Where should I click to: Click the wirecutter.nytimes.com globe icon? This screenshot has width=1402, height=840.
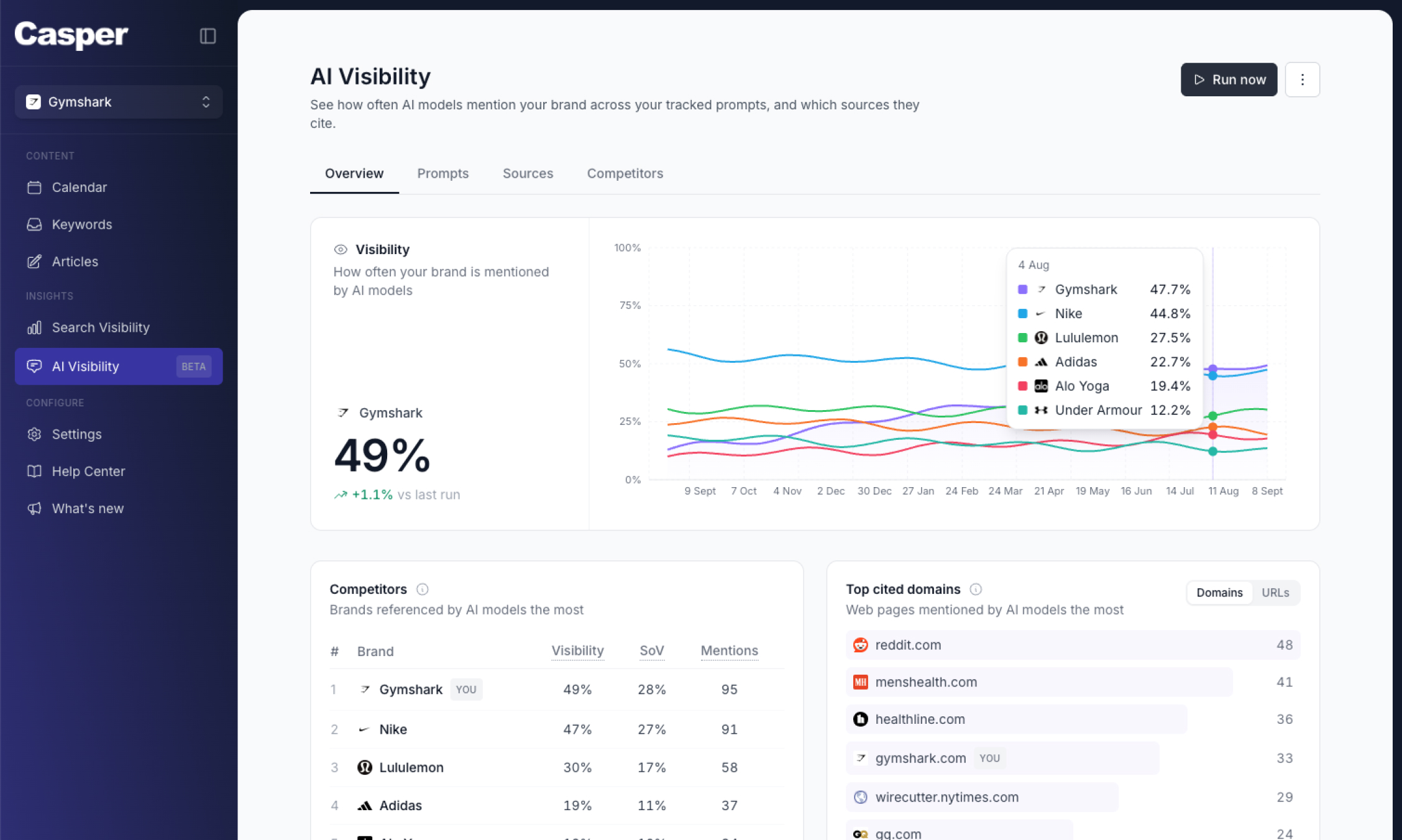860,797
